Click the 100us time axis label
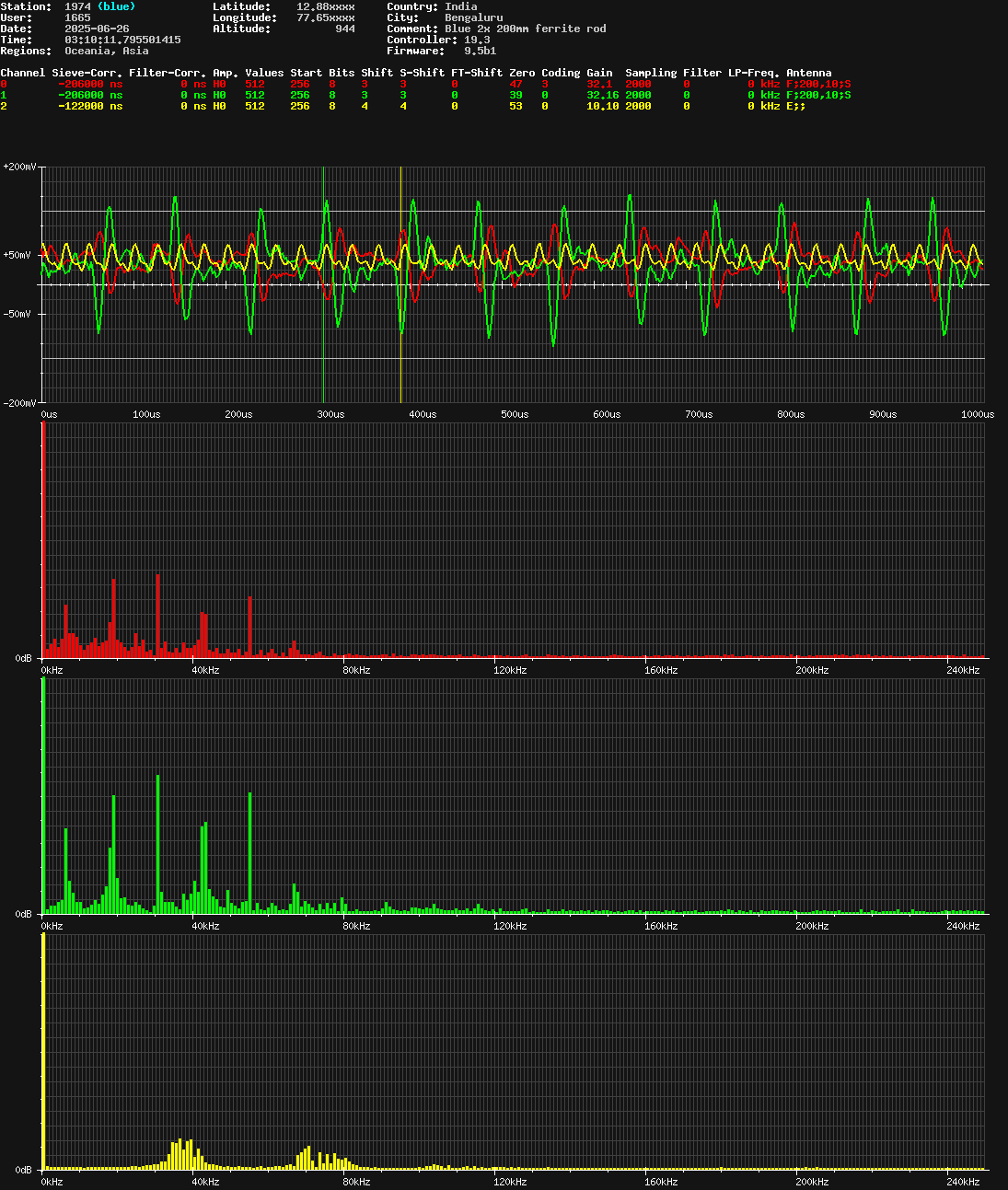Image resolution: width=1008 pixels, height=1190 pixels. pos(146,414)
